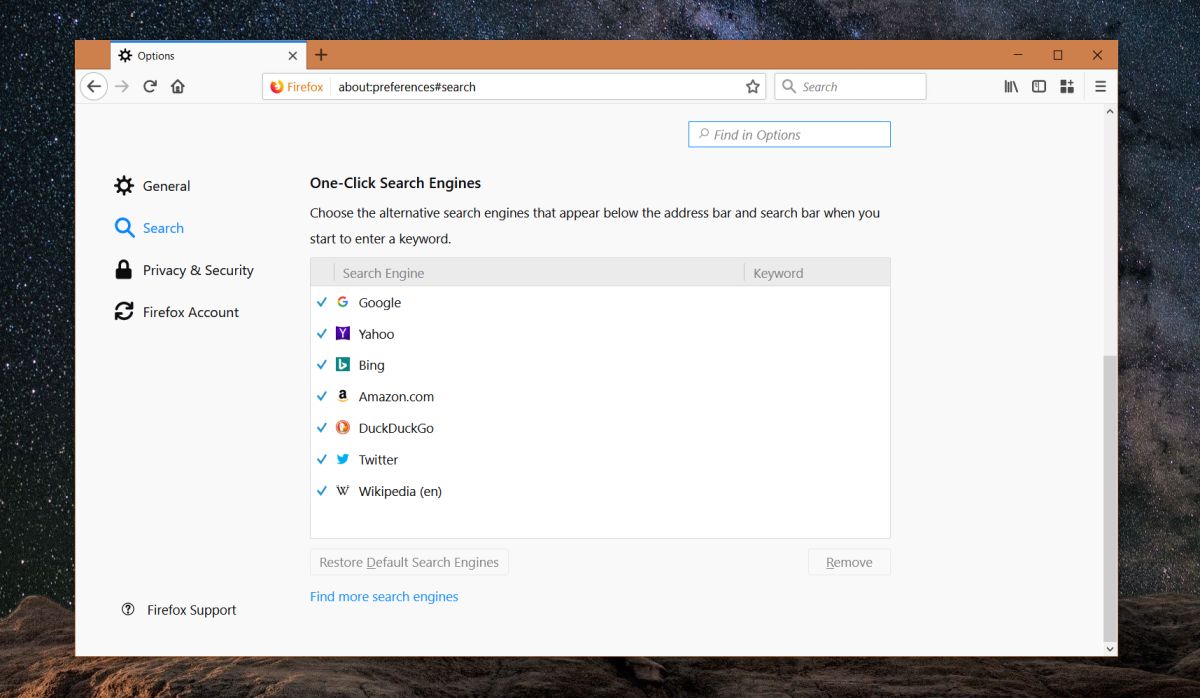Open the Library bookshelf icon
The height and width of the screenshot is (698, 1200).
1011,86
